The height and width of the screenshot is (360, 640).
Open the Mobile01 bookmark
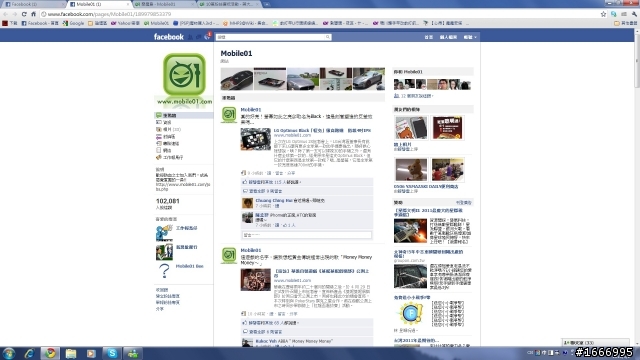(x=156, y=23)
